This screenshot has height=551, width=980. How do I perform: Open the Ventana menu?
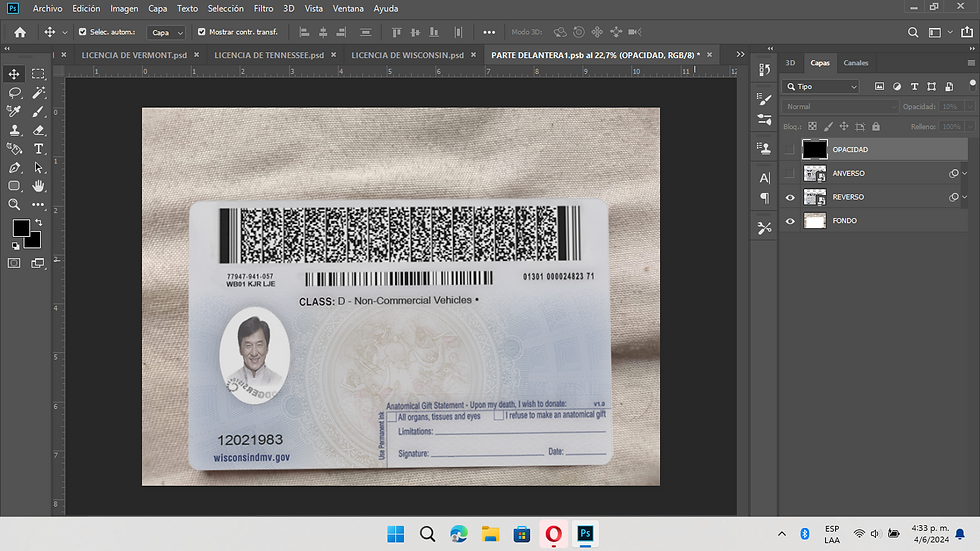pos(348,9)
